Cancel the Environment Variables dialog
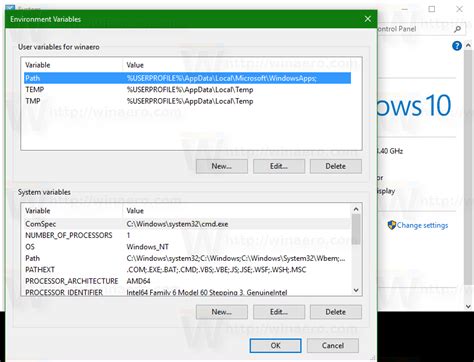This screenshot has width=474, height=362. pos(333,346)
